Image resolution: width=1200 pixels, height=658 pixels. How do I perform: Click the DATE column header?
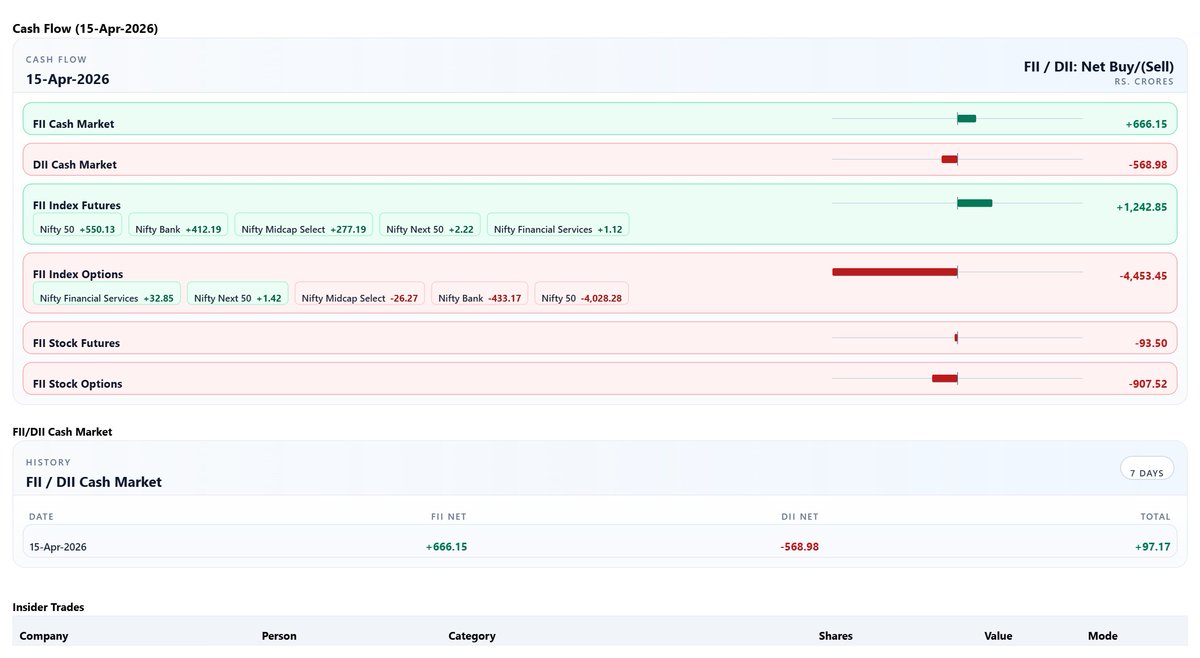(41, 517)
